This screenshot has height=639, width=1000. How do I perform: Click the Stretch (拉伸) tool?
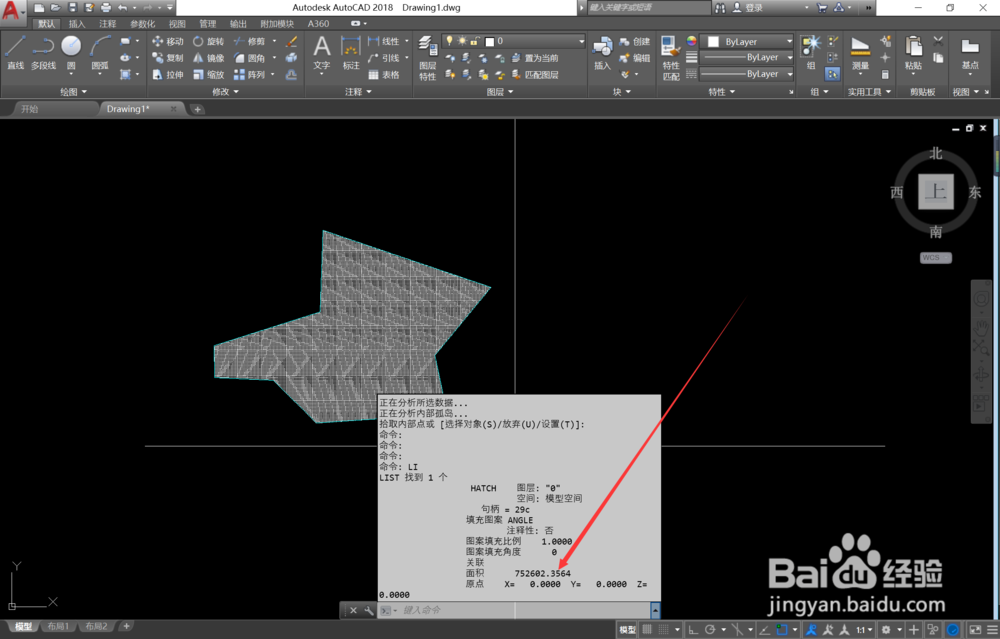[168, 75]
